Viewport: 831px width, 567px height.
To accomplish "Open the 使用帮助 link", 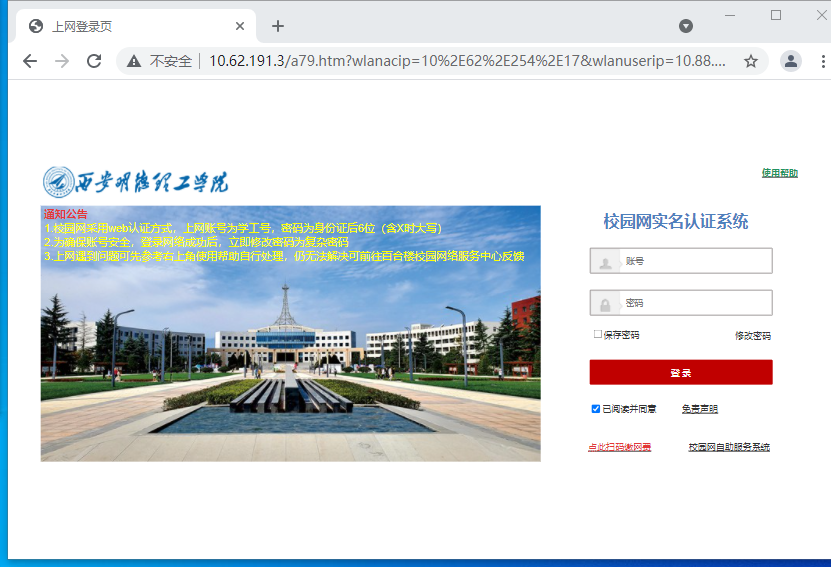I will click(x=779, y=173).
